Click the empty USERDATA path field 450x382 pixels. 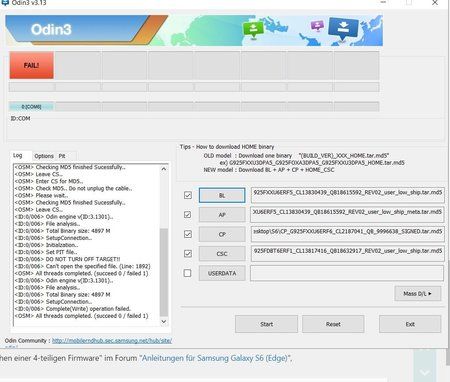[347, 273]
